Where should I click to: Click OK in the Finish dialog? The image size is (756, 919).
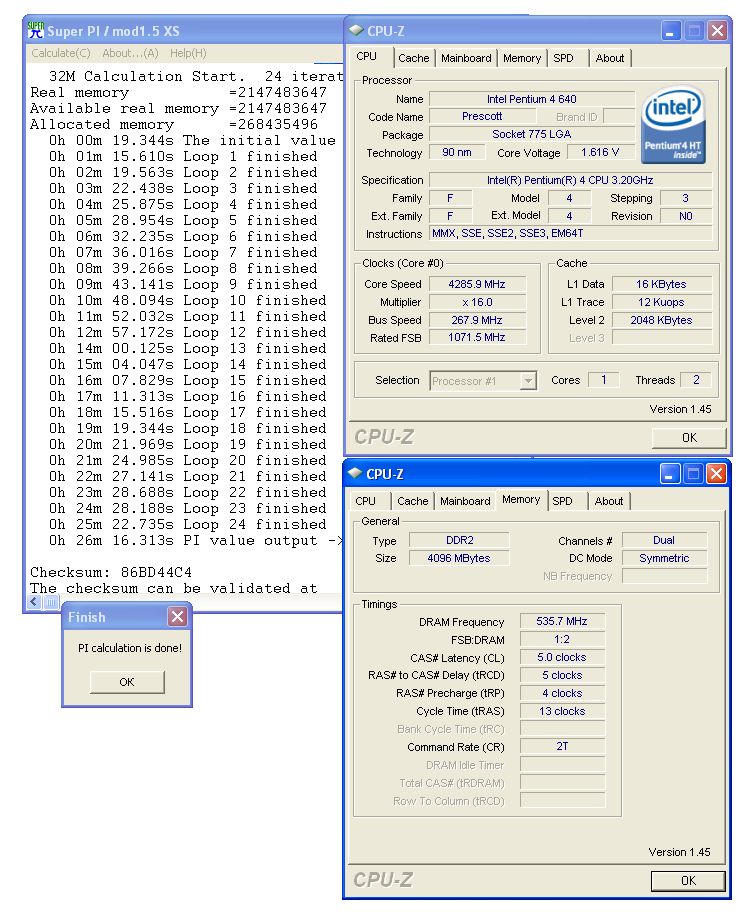tap(127, 682)
